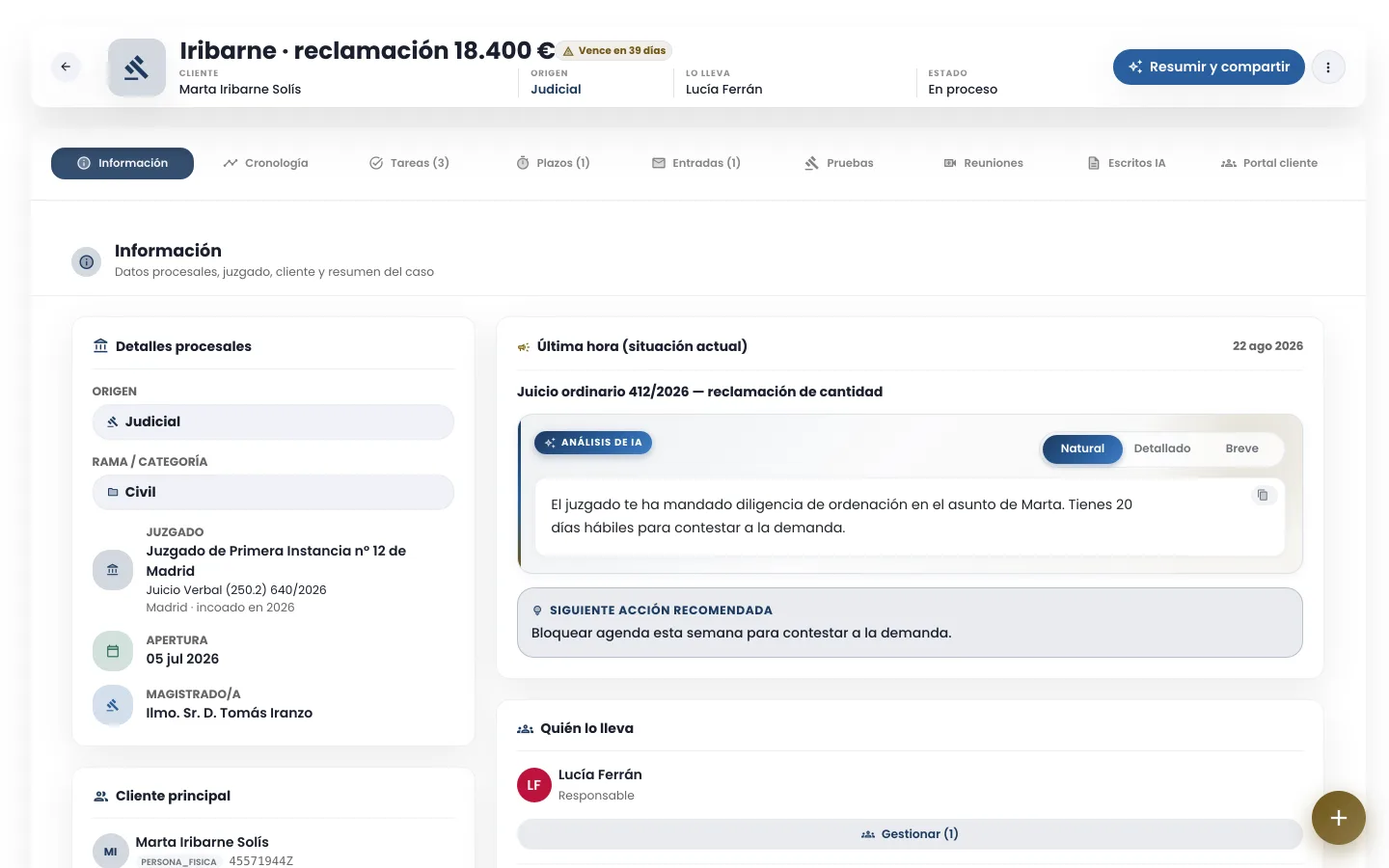The width and height of the screenshot is (1389, 868).
Task: Click the date 22 ago 2026
Action: (x=1267, y=346)
